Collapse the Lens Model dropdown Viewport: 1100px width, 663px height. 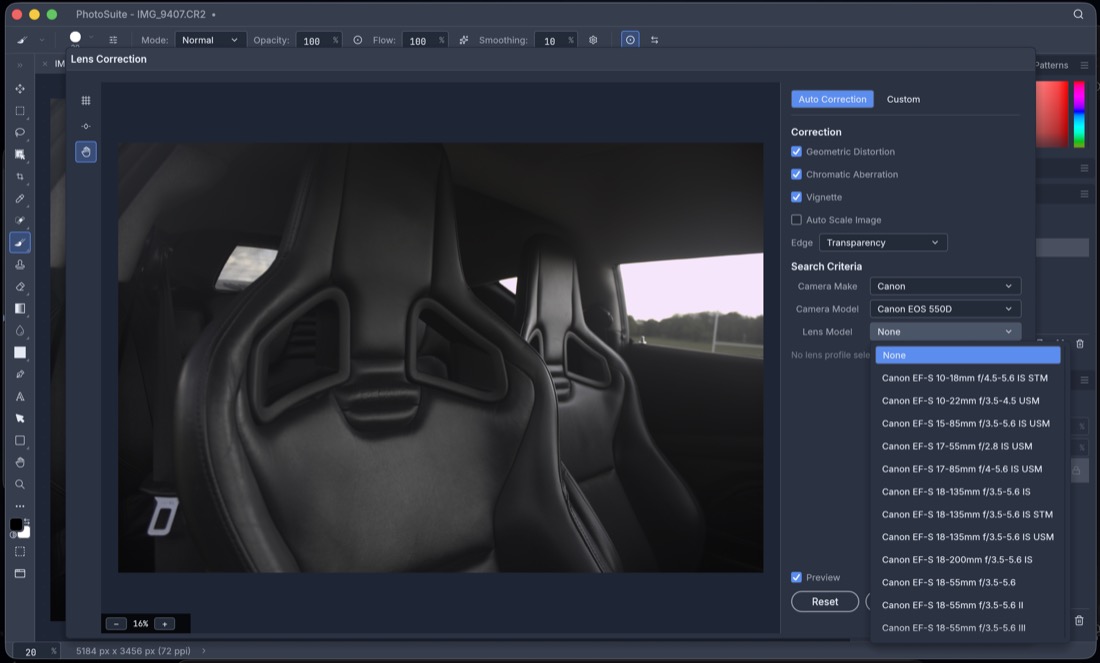point(945,332)
